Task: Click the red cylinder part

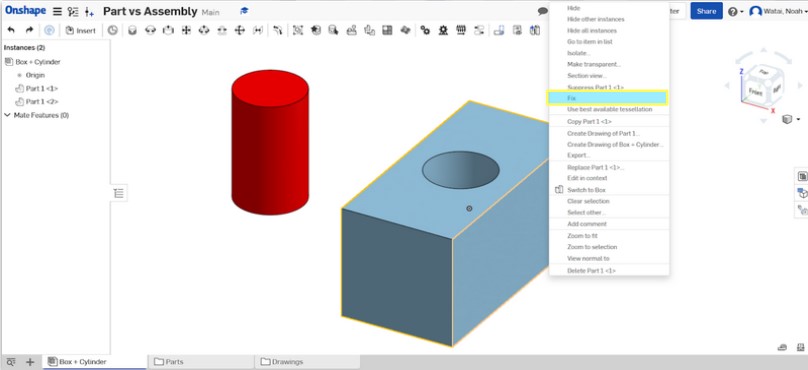Action: [x=270, y=142]
